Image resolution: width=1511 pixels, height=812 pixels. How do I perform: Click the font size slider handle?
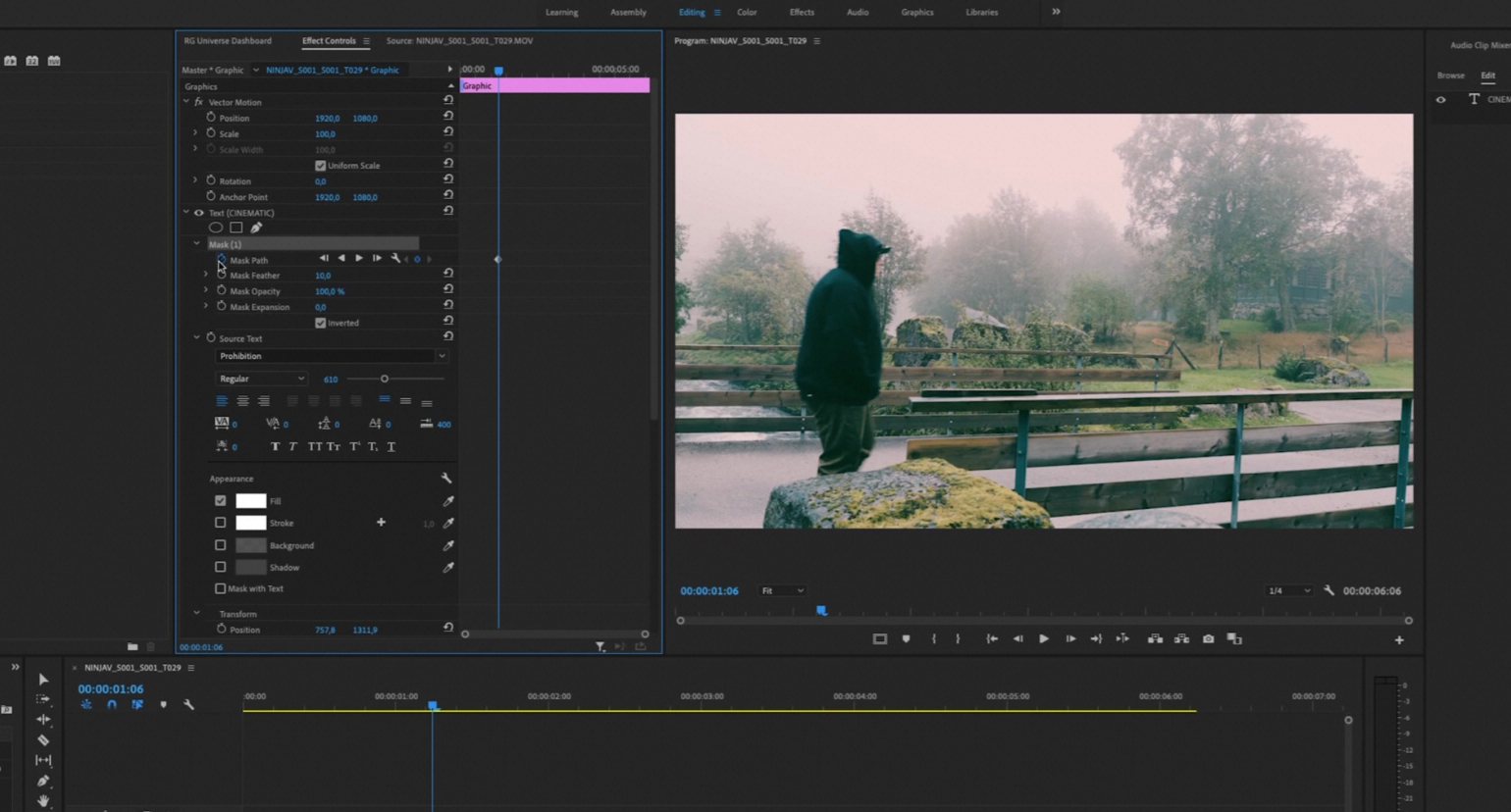pos(385,379)
